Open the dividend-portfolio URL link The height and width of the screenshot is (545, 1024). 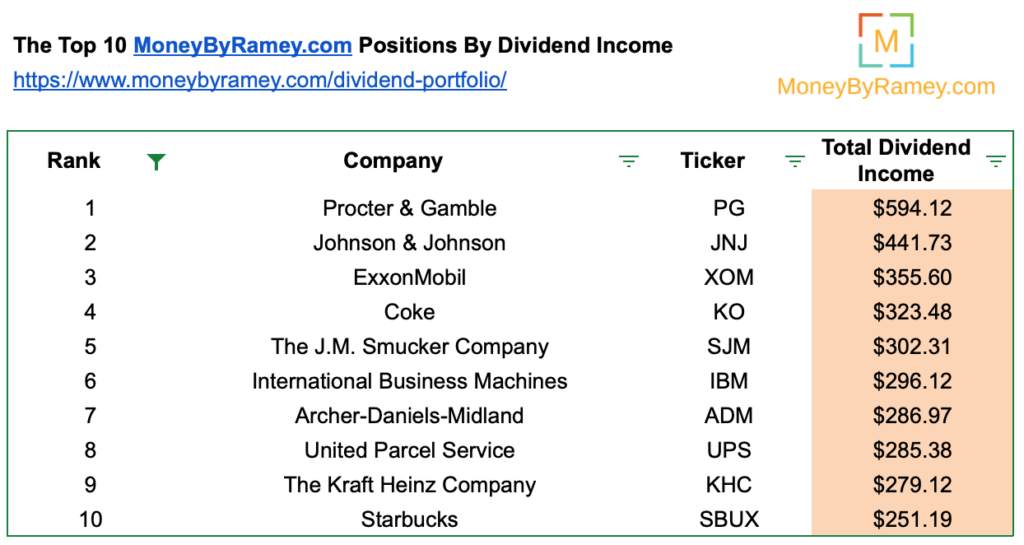(x=260, y=80)
